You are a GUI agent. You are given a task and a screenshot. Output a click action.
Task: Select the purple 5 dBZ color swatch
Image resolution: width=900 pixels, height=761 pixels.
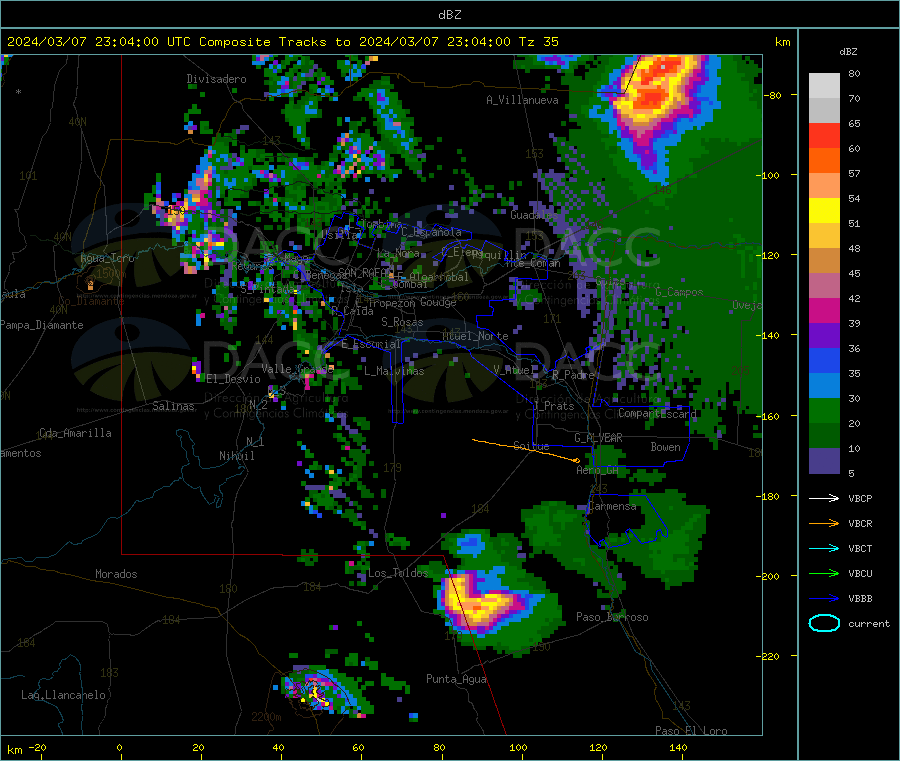824,460
